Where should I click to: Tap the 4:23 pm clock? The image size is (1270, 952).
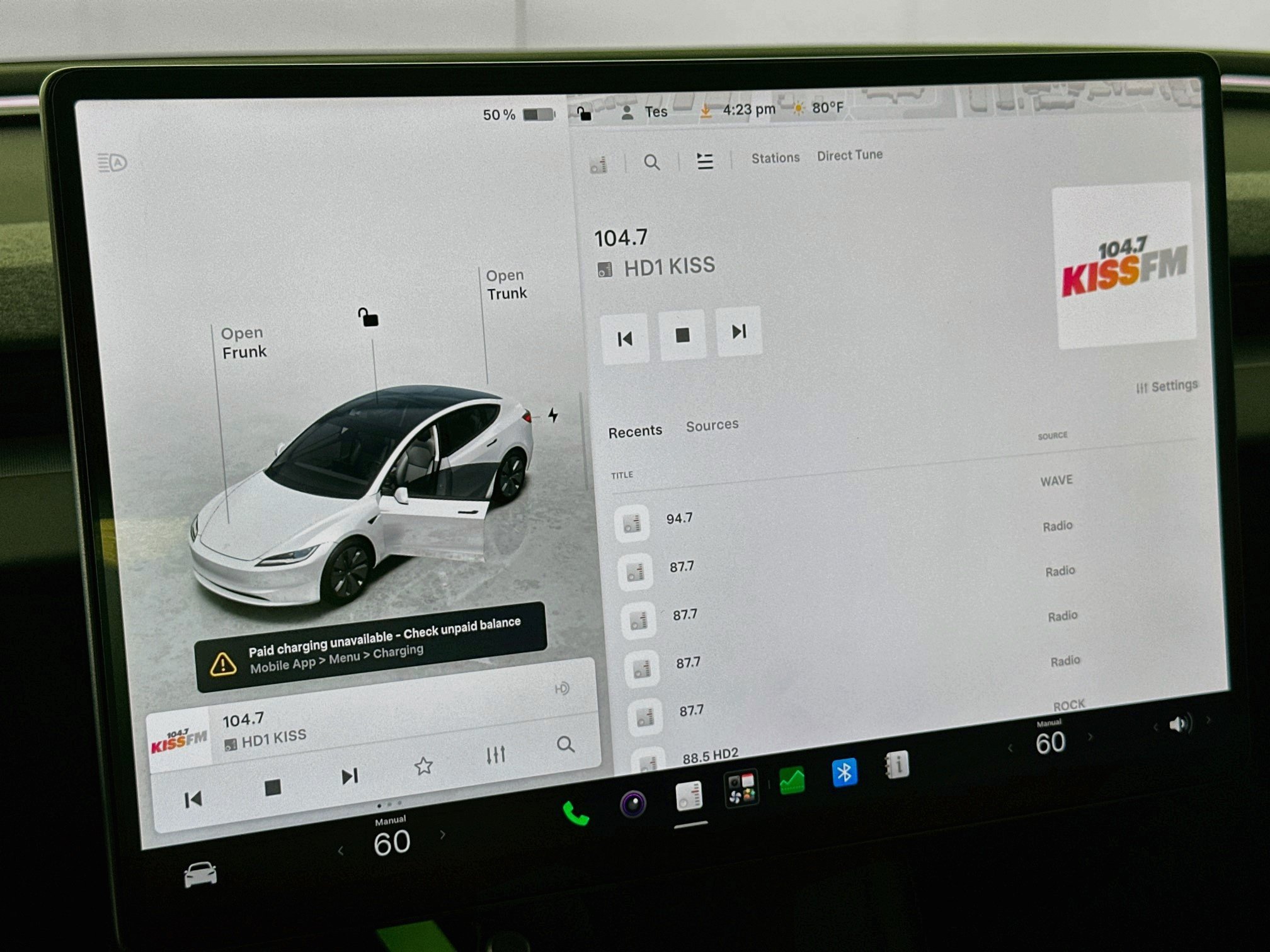pyautogui.click(x=749, y=110)
